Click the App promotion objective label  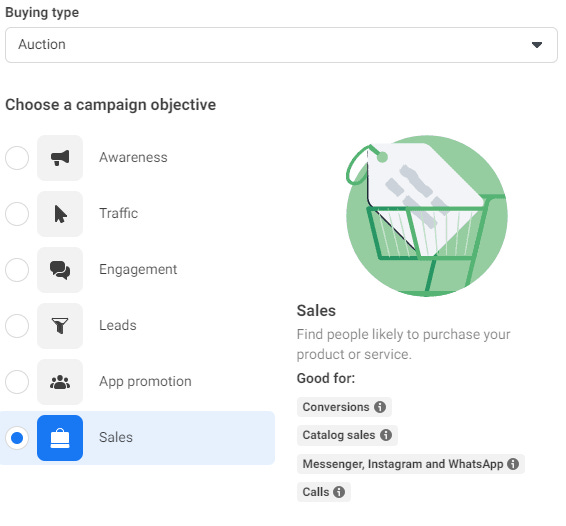tap(145, 382)
